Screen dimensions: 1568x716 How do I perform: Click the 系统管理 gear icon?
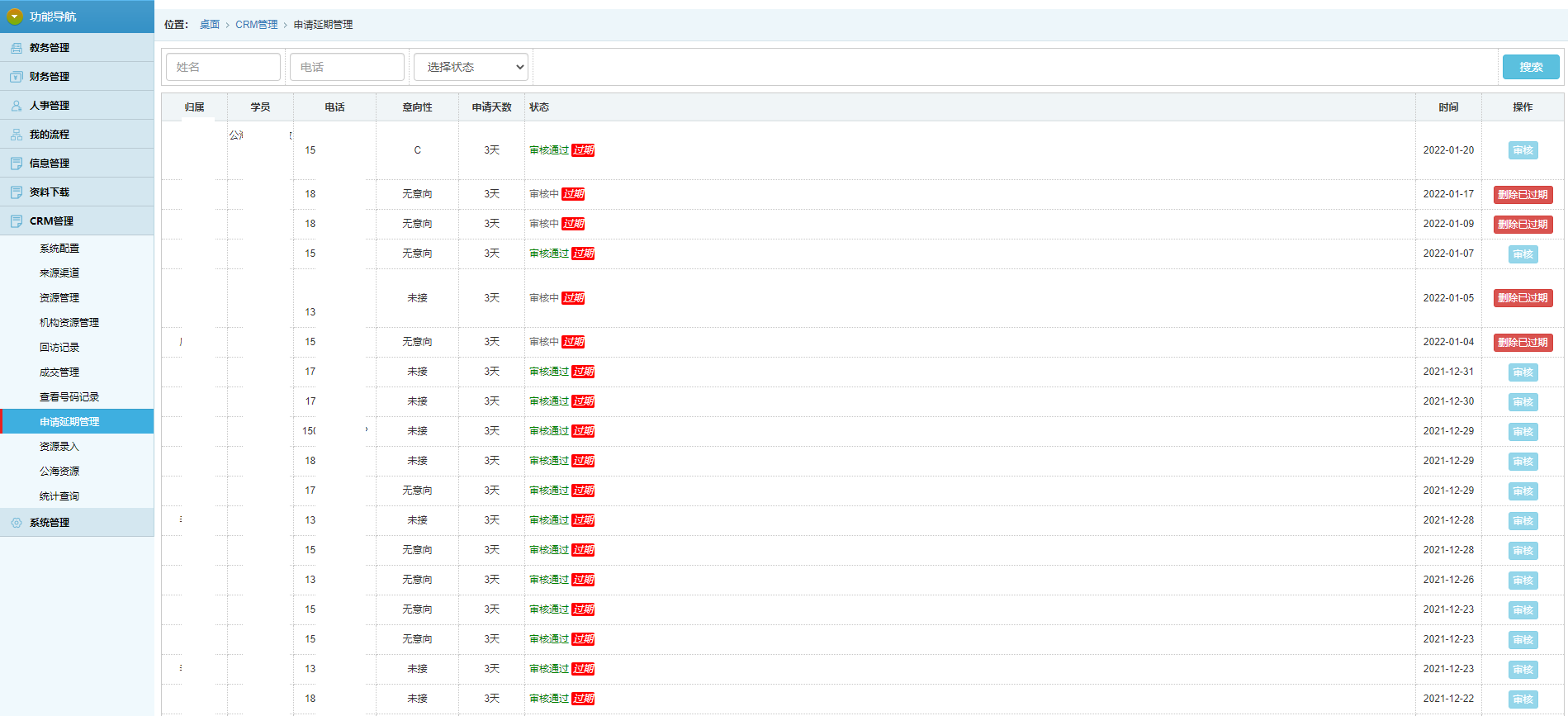tap(17, 523)
